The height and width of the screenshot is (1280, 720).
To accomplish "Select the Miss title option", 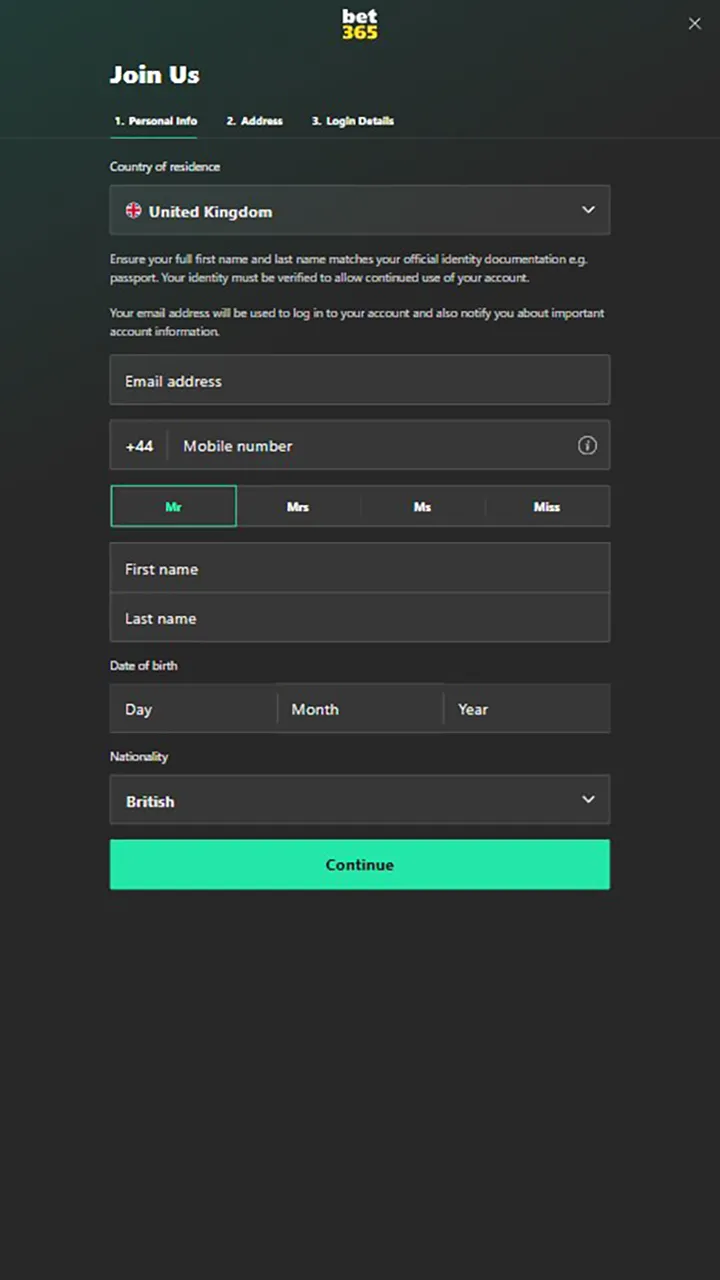I will (x=547, y=507).
